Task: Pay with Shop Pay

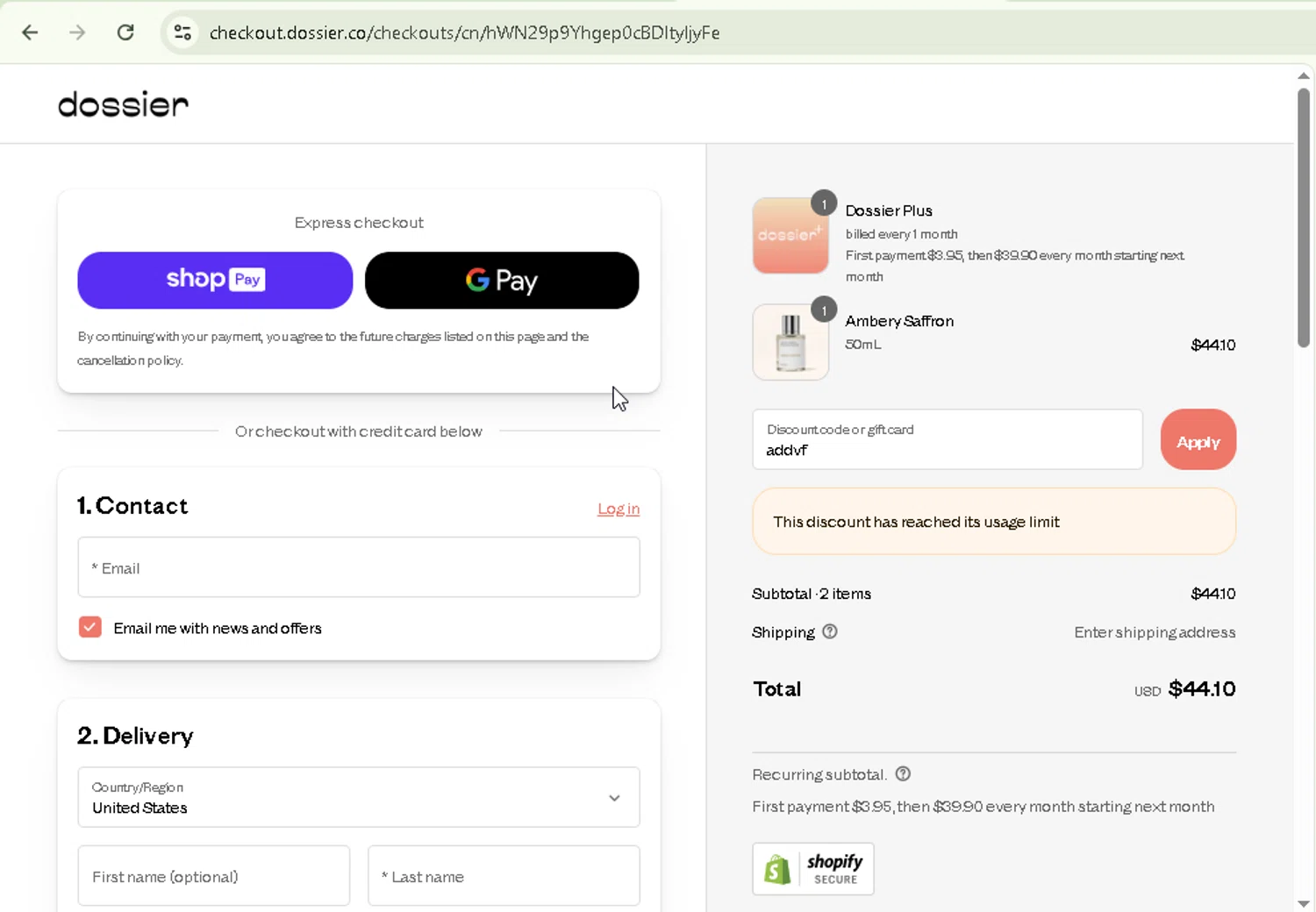Action: click(215, 281)
